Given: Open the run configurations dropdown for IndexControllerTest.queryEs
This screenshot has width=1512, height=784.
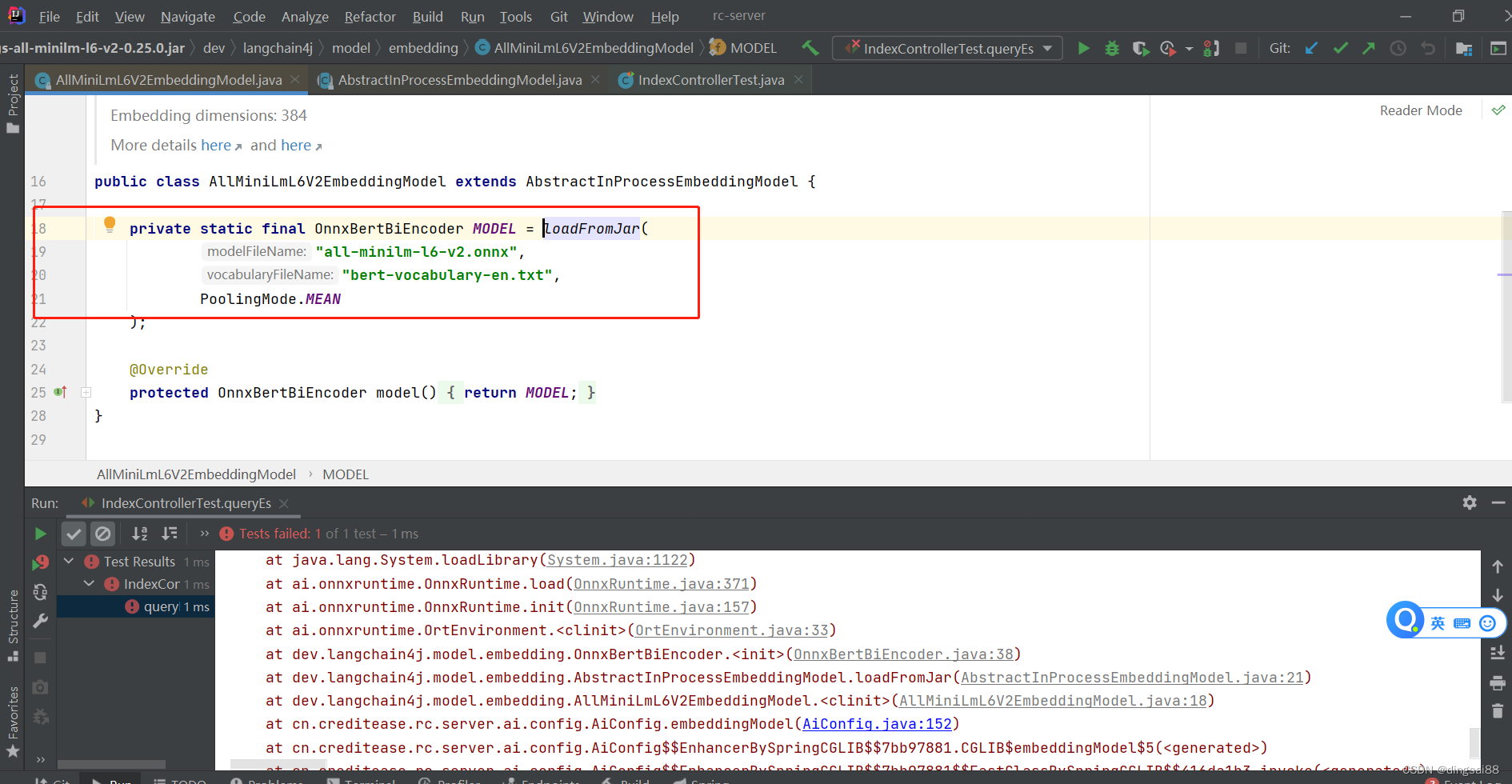Looking at the screenshot, I should pos(1049,48).
